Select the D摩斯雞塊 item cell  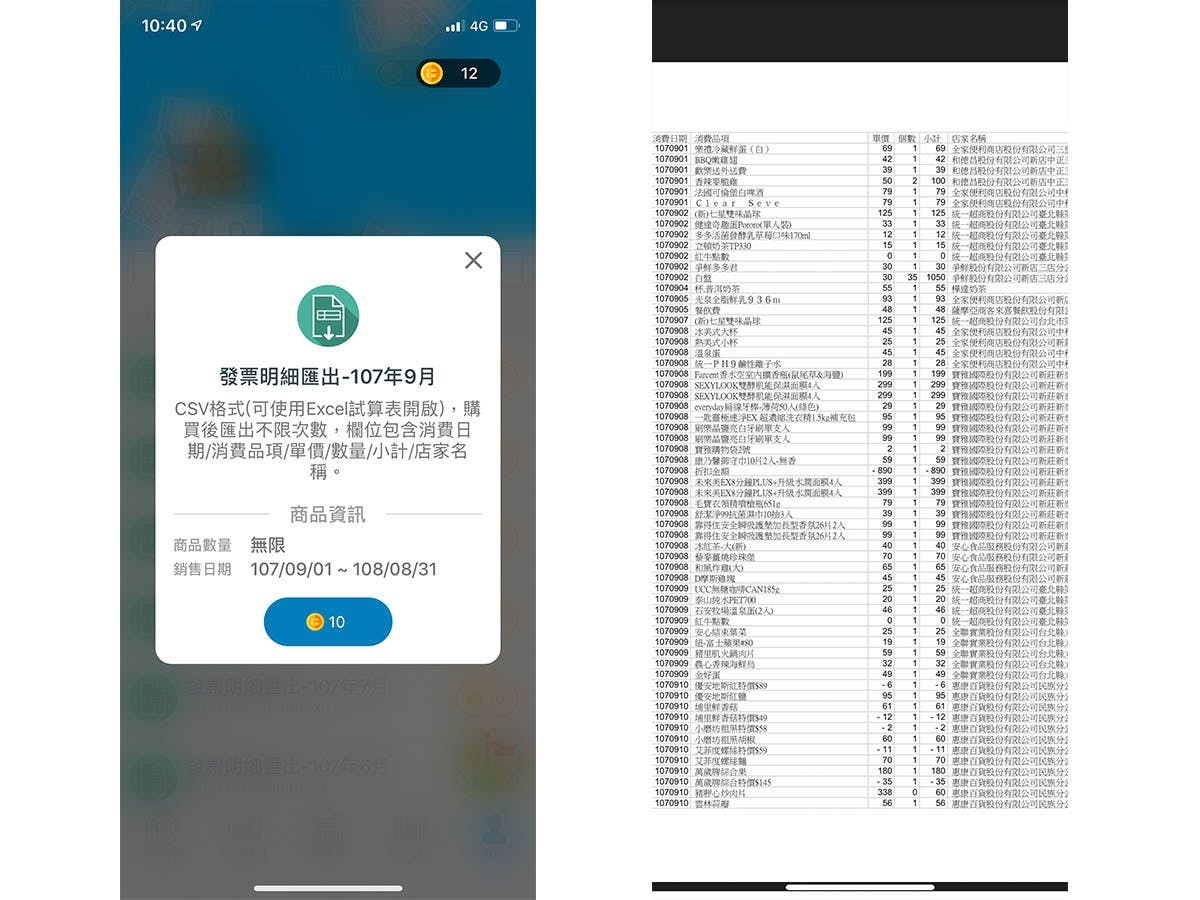click(x=717, y=578)
